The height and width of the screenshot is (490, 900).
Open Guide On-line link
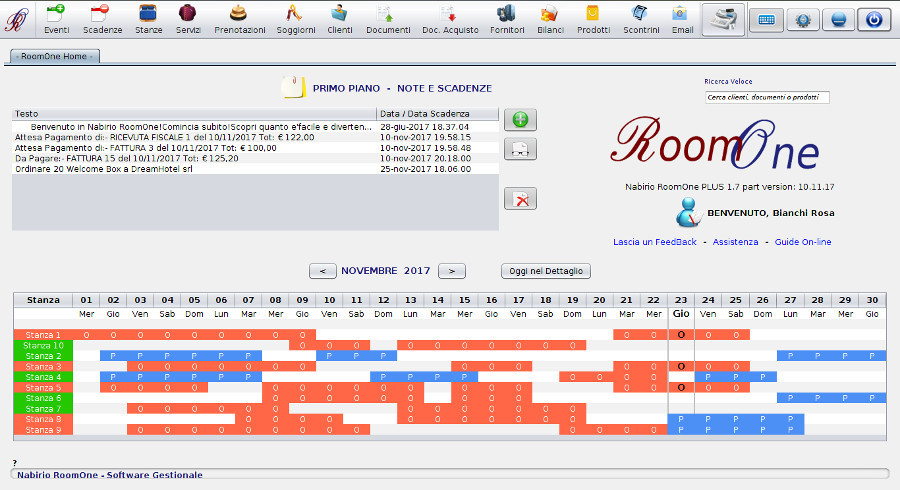(x=802, y=242)
